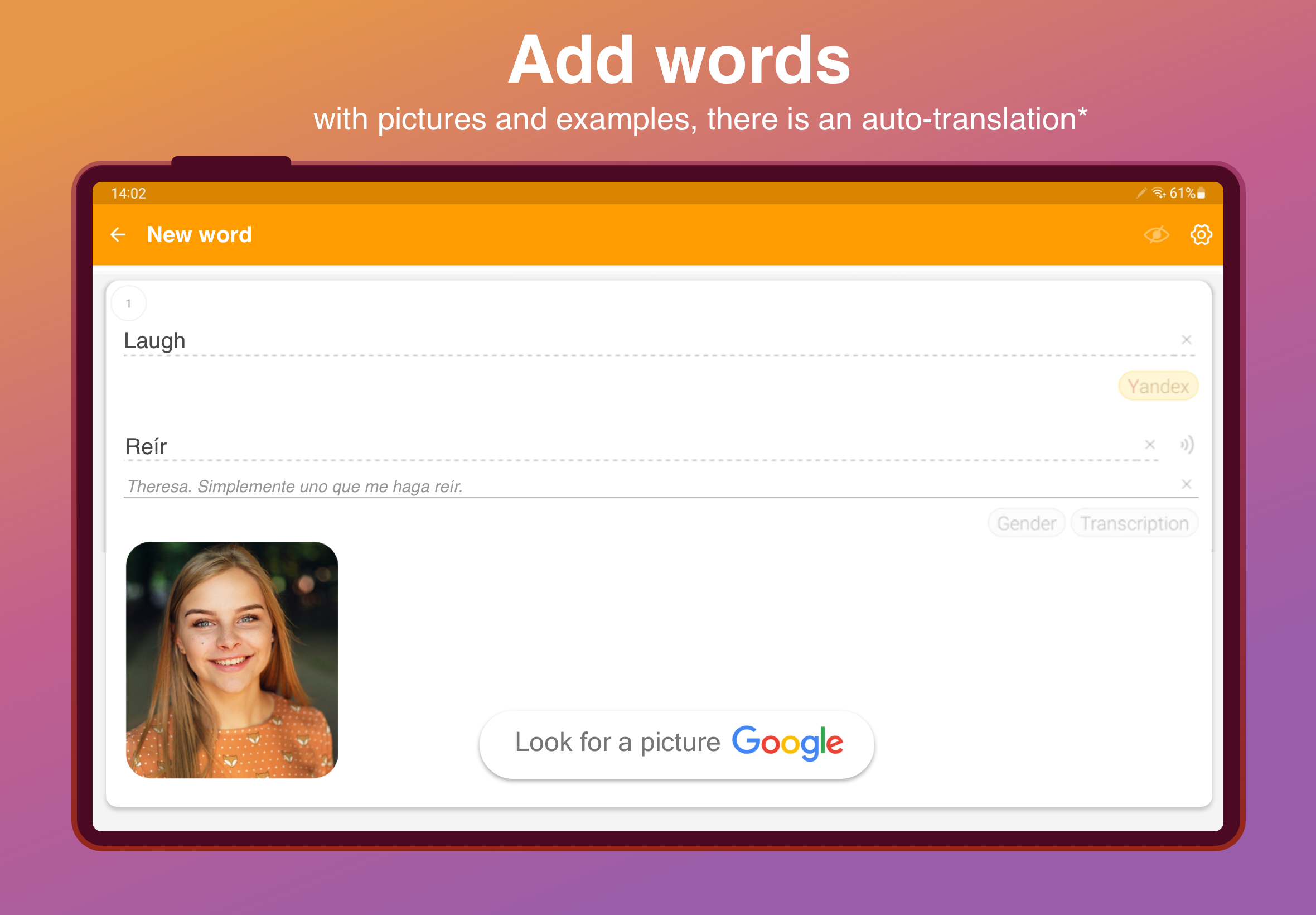Screen dimensions: 1316x915
Task: Tap the New word title
Action: coord(200,235)
